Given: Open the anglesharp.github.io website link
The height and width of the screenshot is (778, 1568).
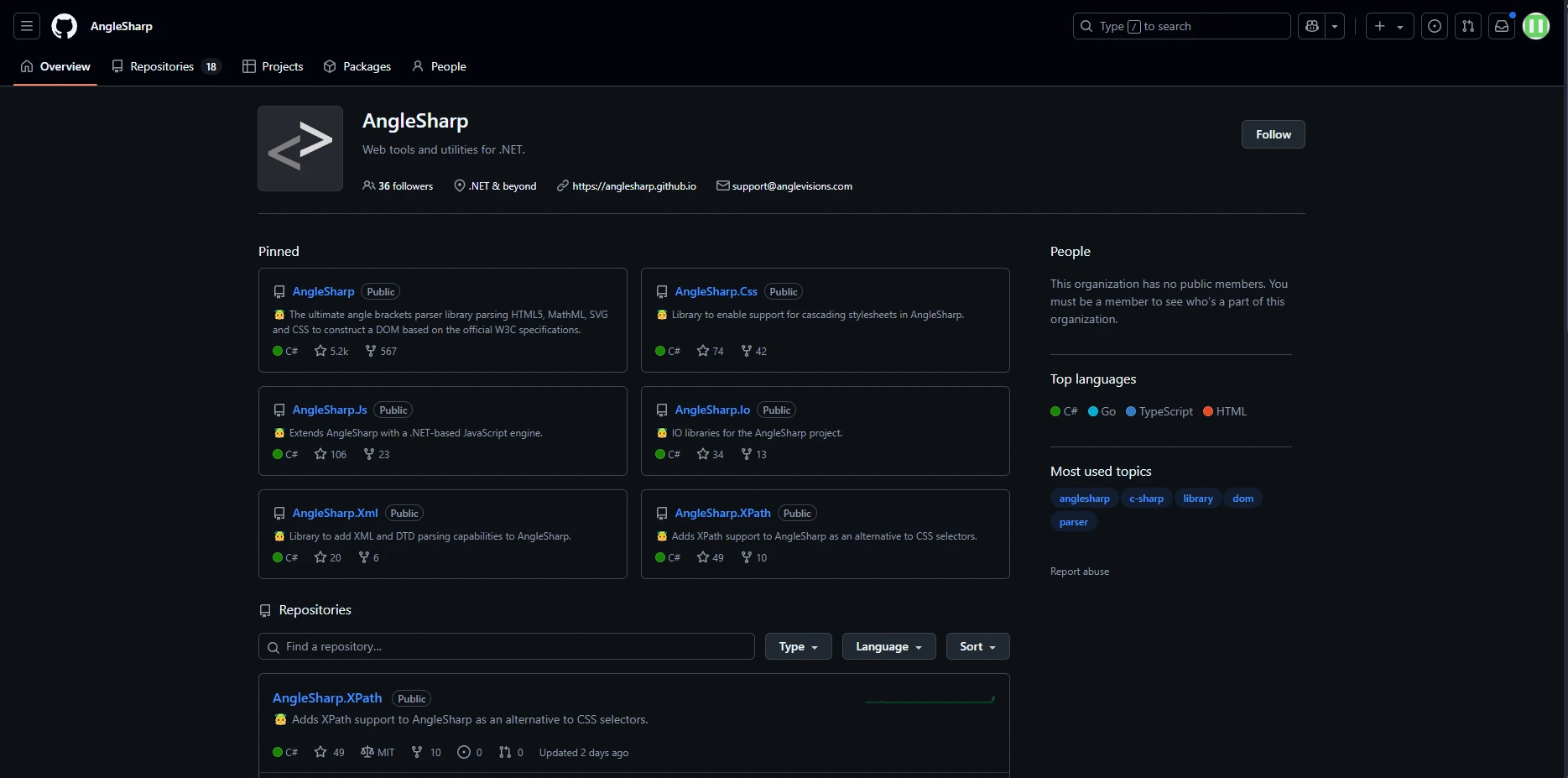Looking at the screenshot, I should point(633,186).
